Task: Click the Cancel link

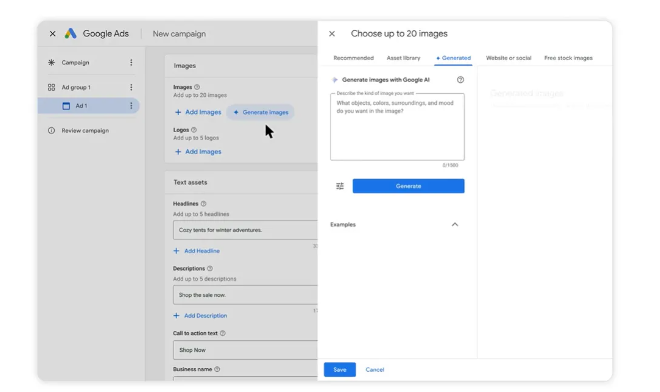Action: 375,370
